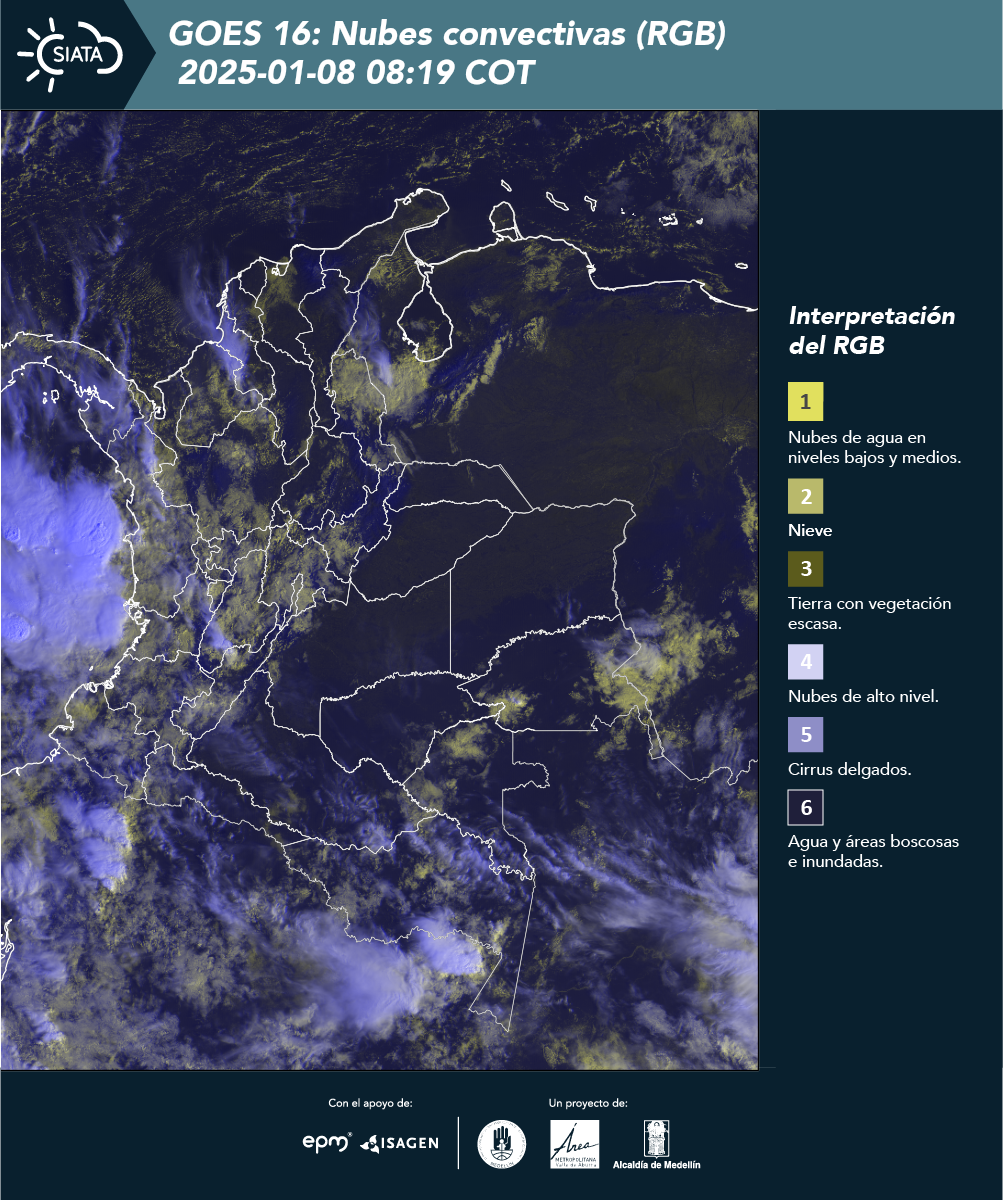1003x1200 pixels.
Task: Click the heading "Interpretación del RGB"
Action: click(872, 331)
